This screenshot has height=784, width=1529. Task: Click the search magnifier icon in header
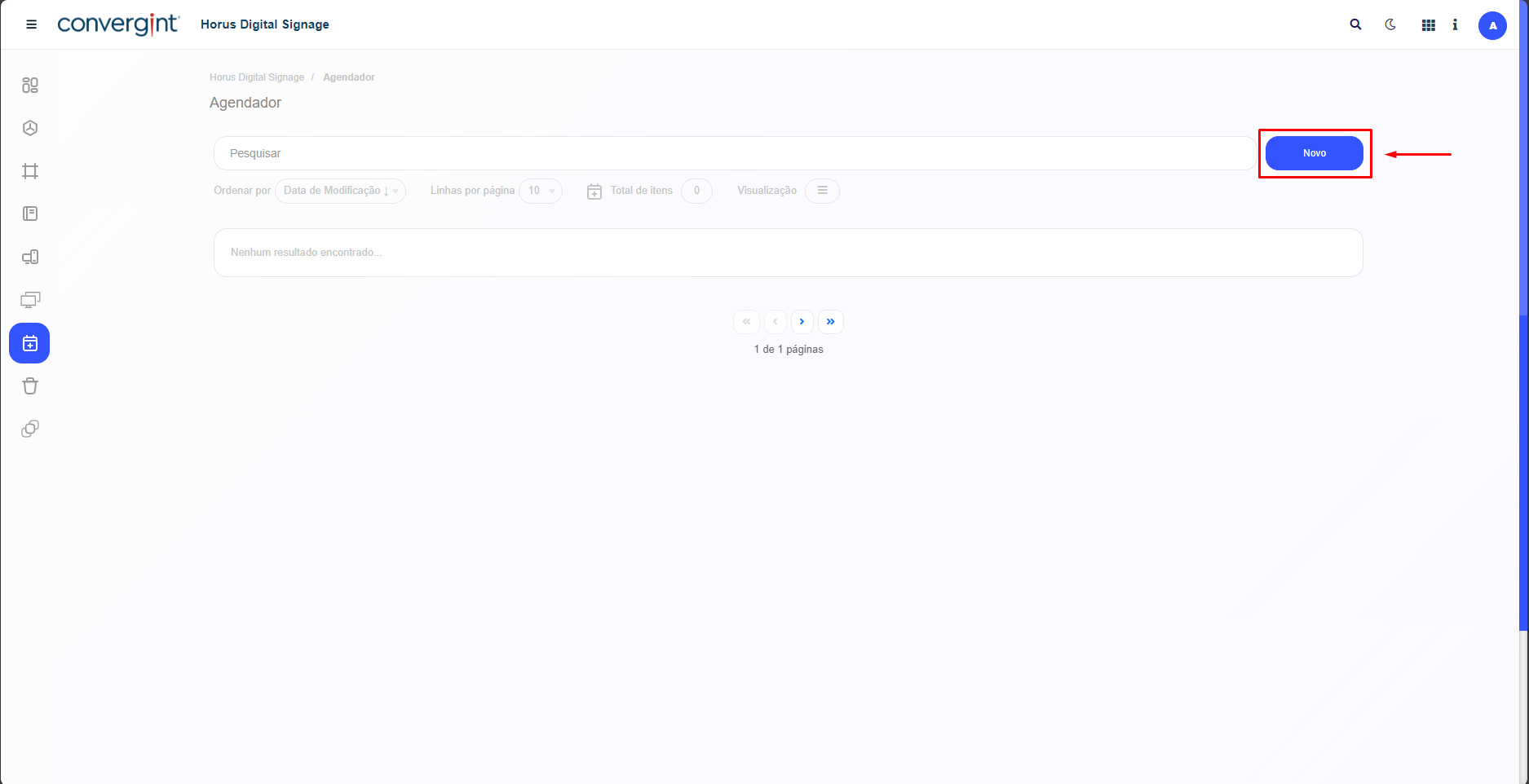(1355, 24)
